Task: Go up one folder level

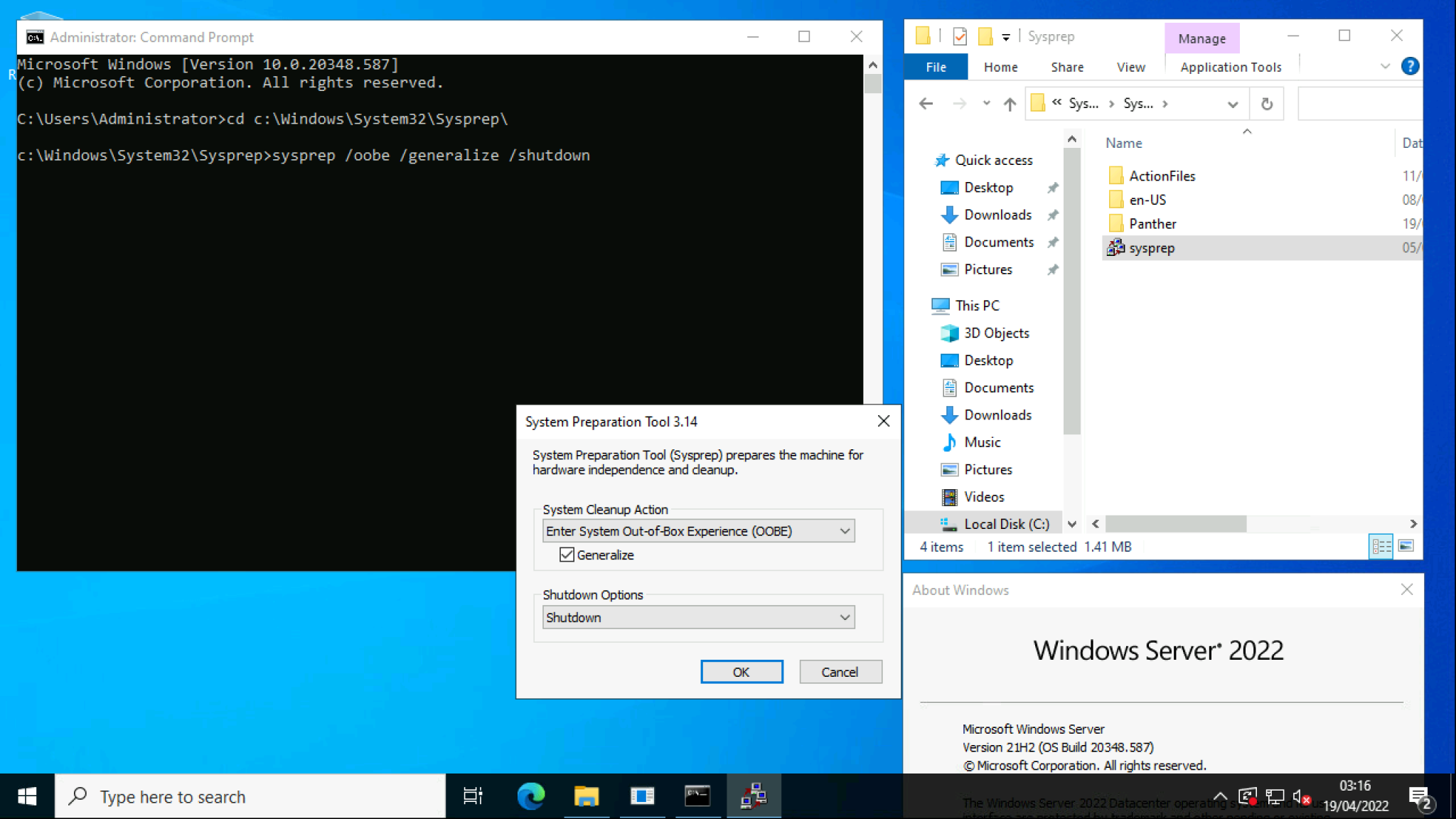Action: point(1010,104)
